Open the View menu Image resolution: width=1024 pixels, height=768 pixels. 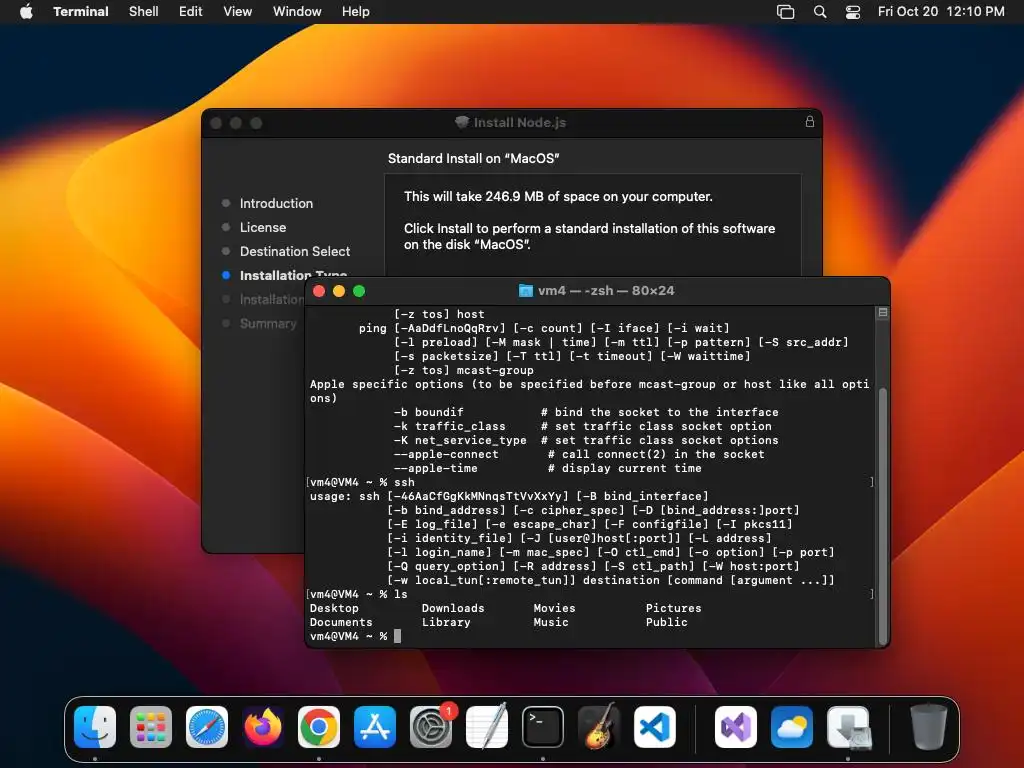pyautogui.click(x=238, y=11)
